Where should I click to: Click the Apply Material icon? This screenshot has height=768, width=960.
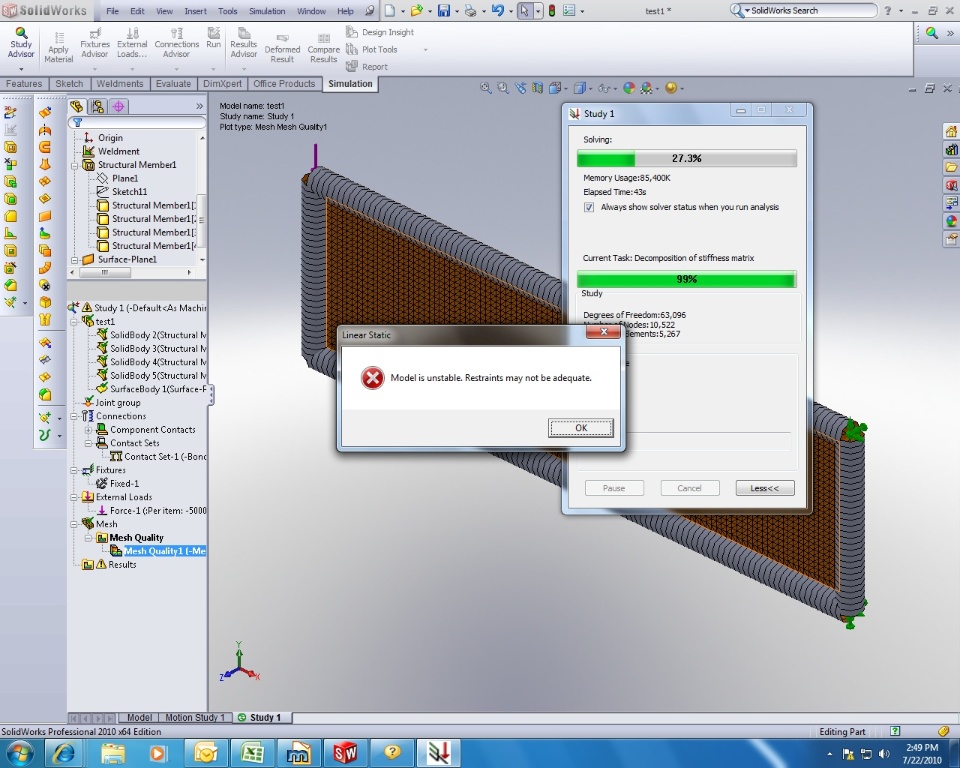click(x=58, y=47)
